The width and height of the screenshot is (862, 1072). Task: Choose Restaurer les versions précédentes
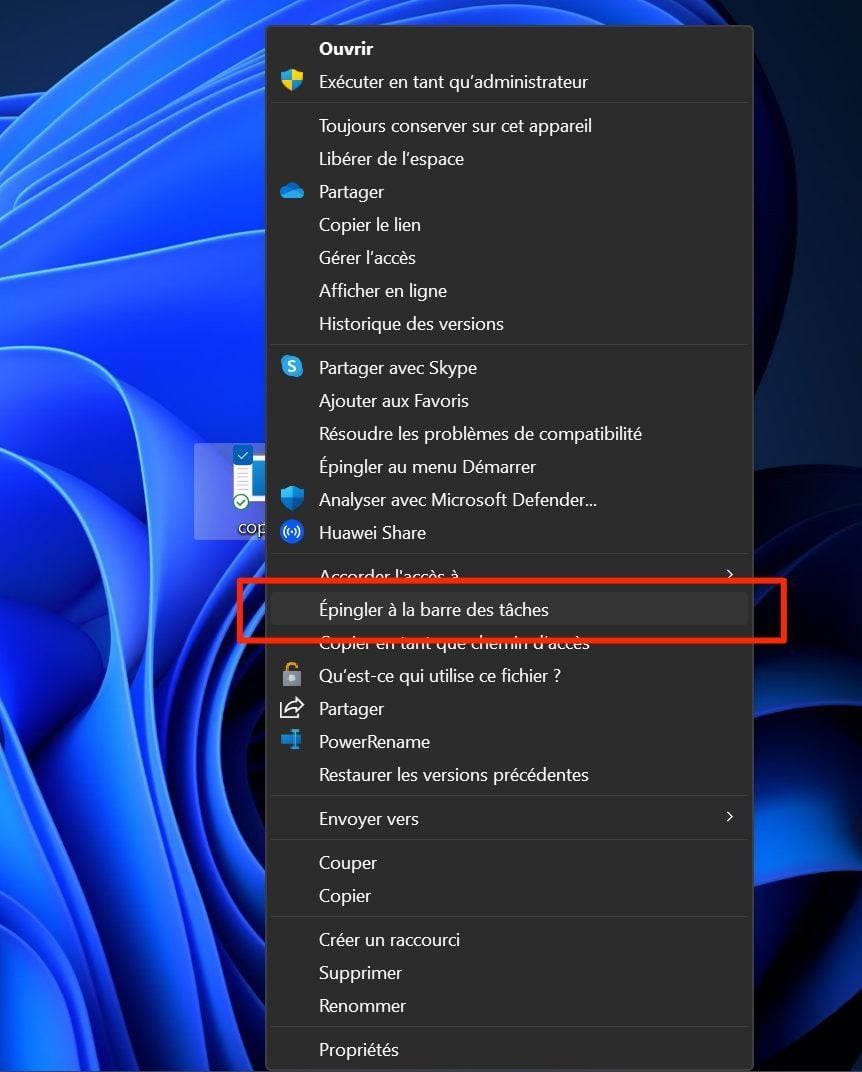click(x=509, y=775)
